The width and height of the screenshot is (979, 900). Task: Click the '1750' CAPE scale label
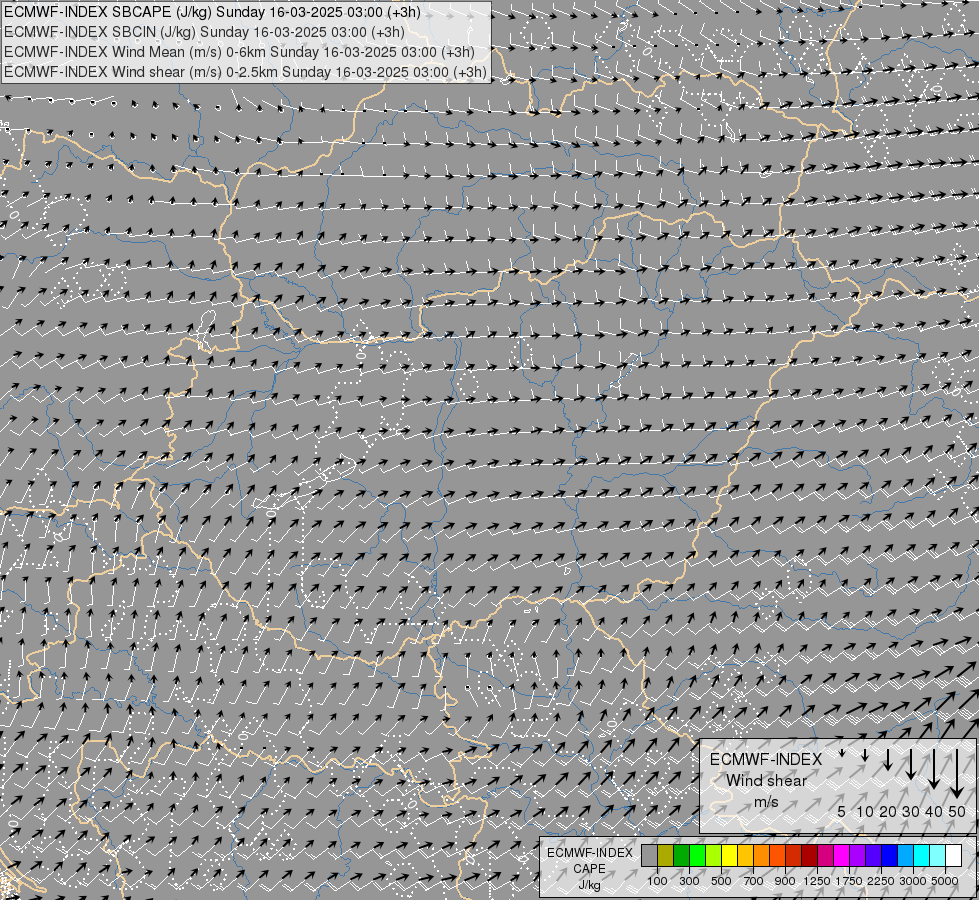coord(849,881)
